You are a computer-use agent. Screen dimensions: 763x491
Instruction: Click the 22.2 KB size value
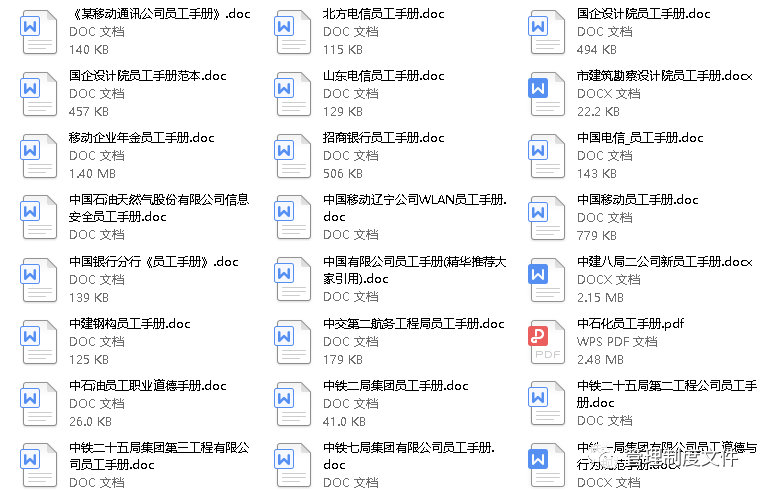(598, 111)
